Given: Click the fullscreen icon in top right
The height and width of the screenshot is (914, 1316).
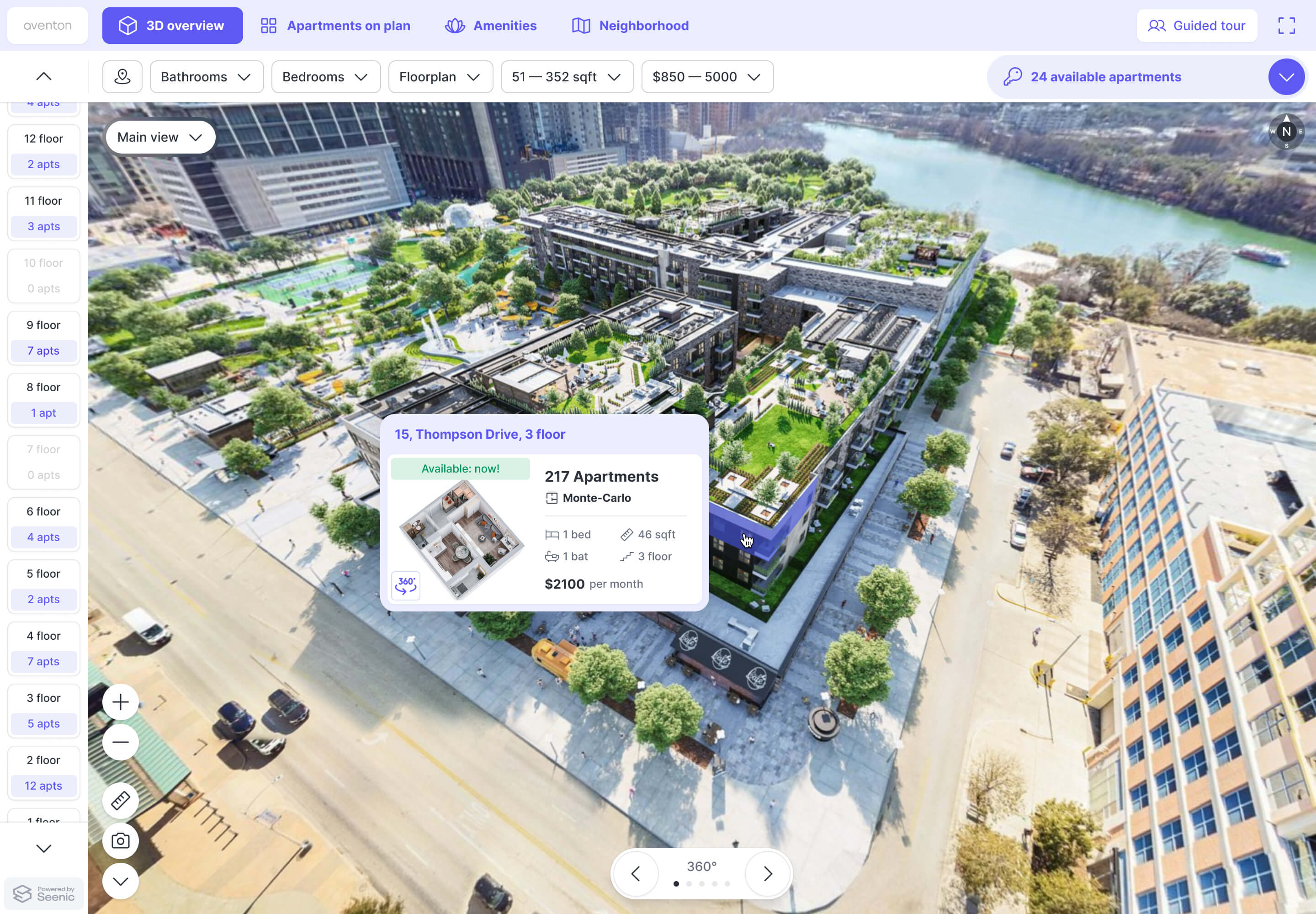Looking at the screenshot, I should (1286, 26).
